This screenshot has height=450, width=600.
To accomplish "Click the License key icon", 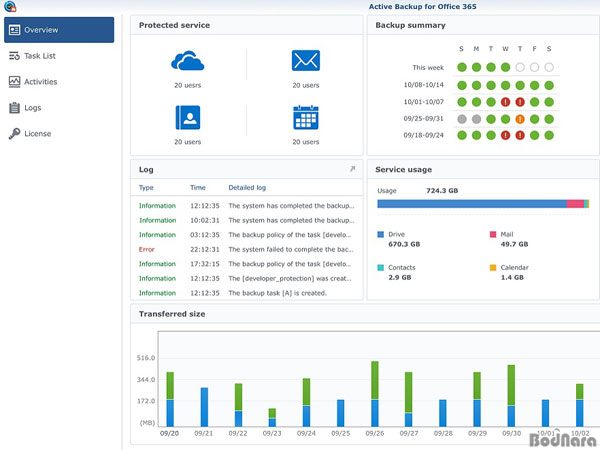I will (15, 134).
